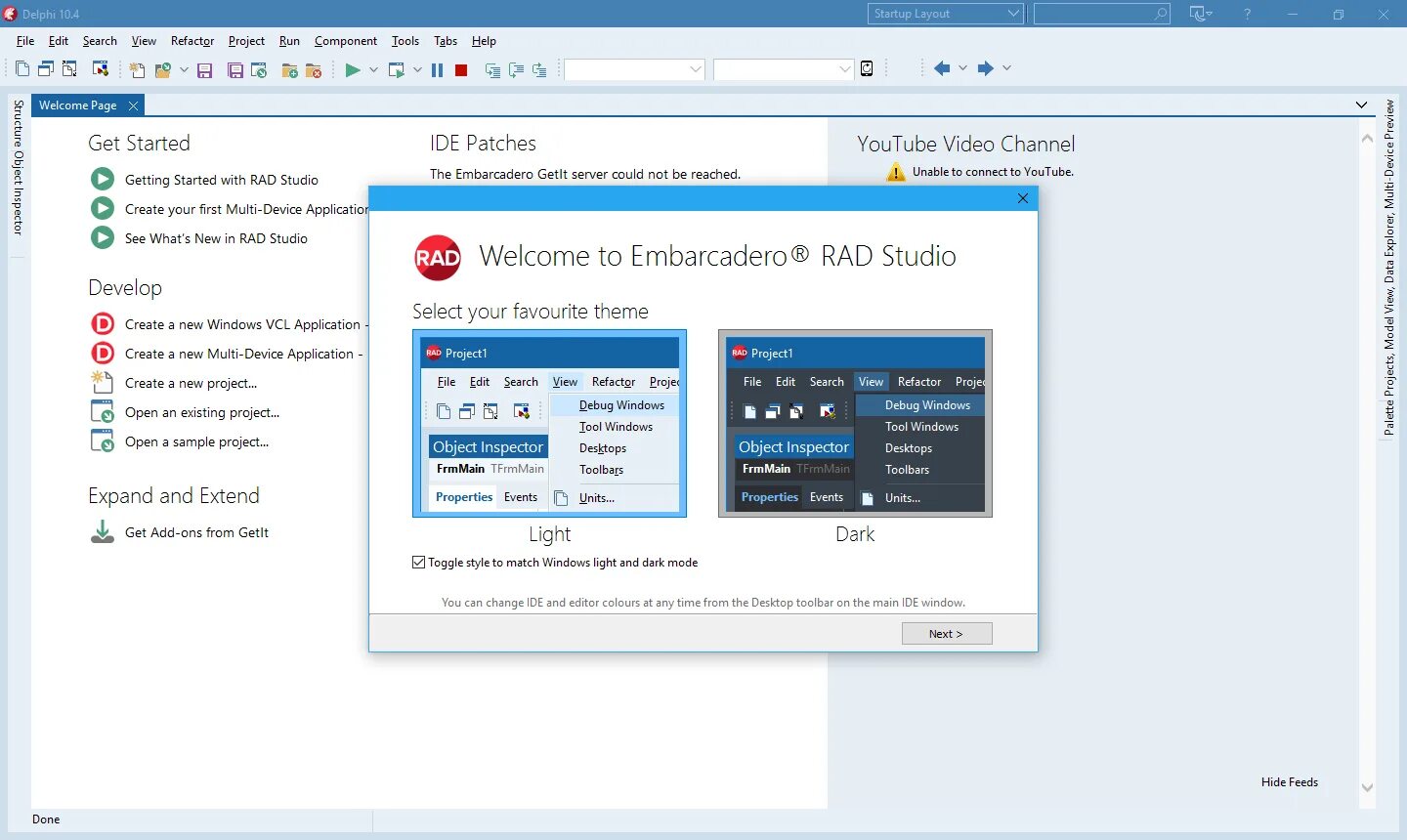The width and height of the screenshot is (1407, 840).
Task: Open the Palette side panel tab
Action: click(1388, 419)
